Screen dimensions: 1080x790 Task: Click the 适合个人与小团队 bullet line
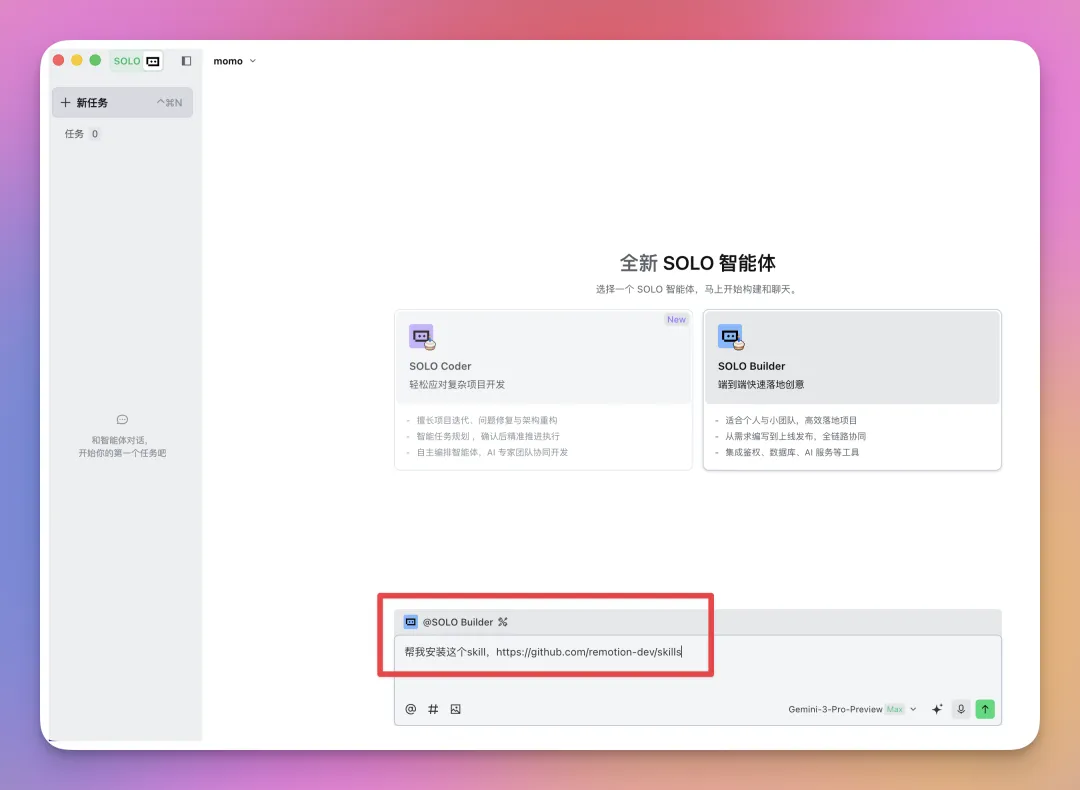point(791,420)
